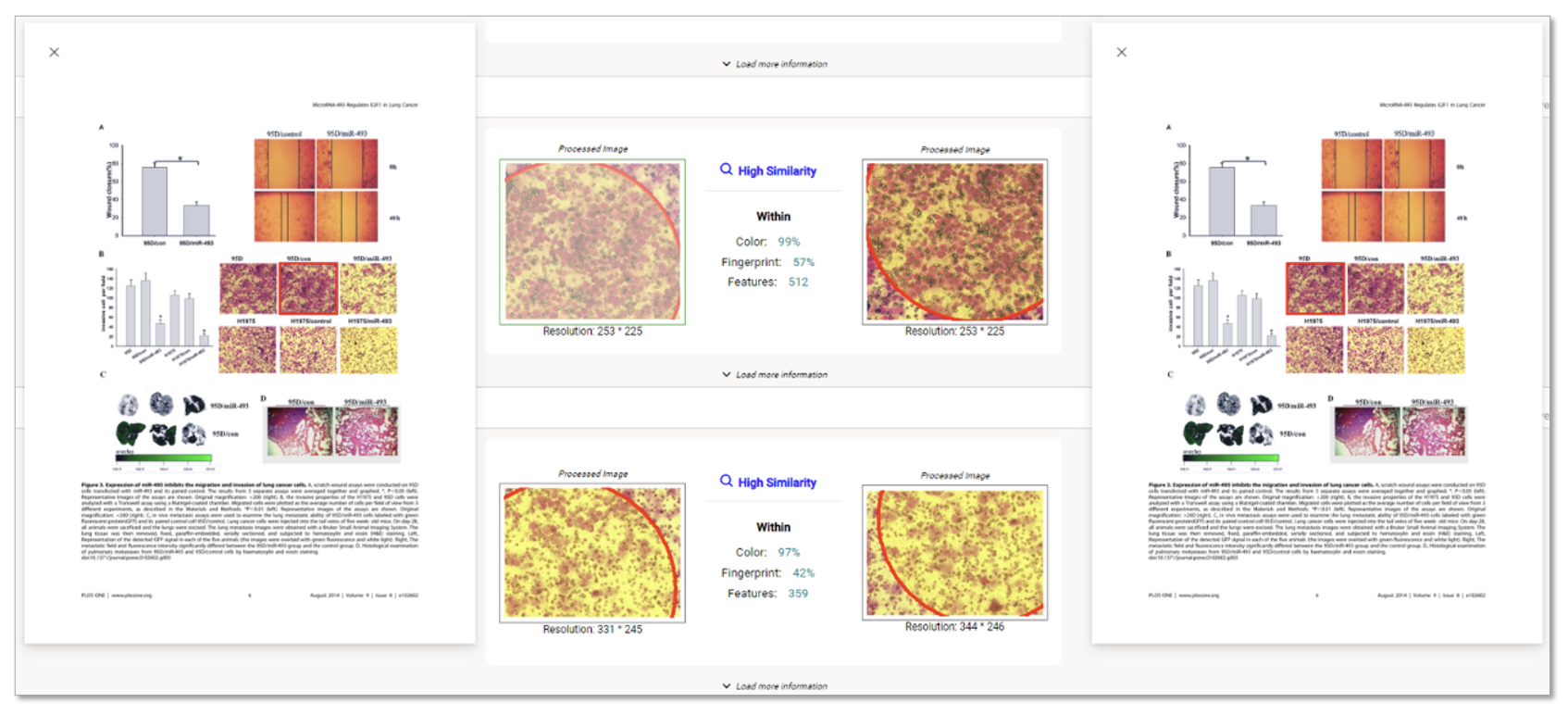Open processed image with resolution 344 * 246
Viewport: 1568px width, 715px height.
click(x=954, y=553)
